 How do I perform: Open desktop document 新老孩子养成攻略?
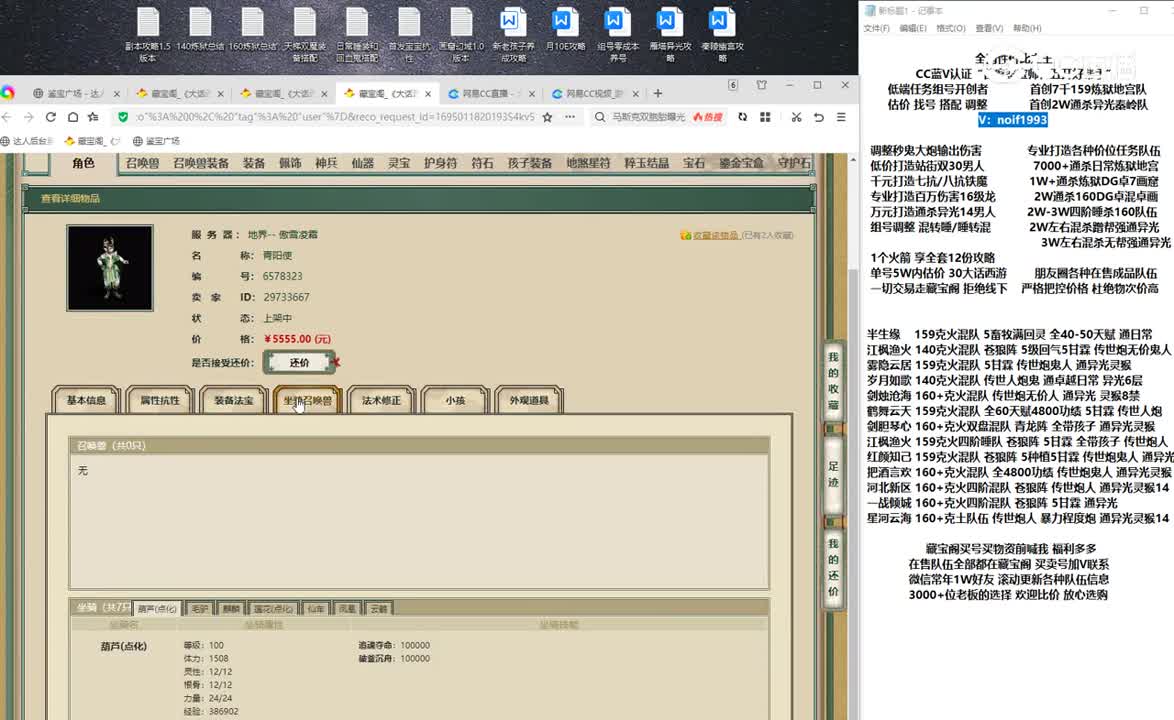(513, 34)
